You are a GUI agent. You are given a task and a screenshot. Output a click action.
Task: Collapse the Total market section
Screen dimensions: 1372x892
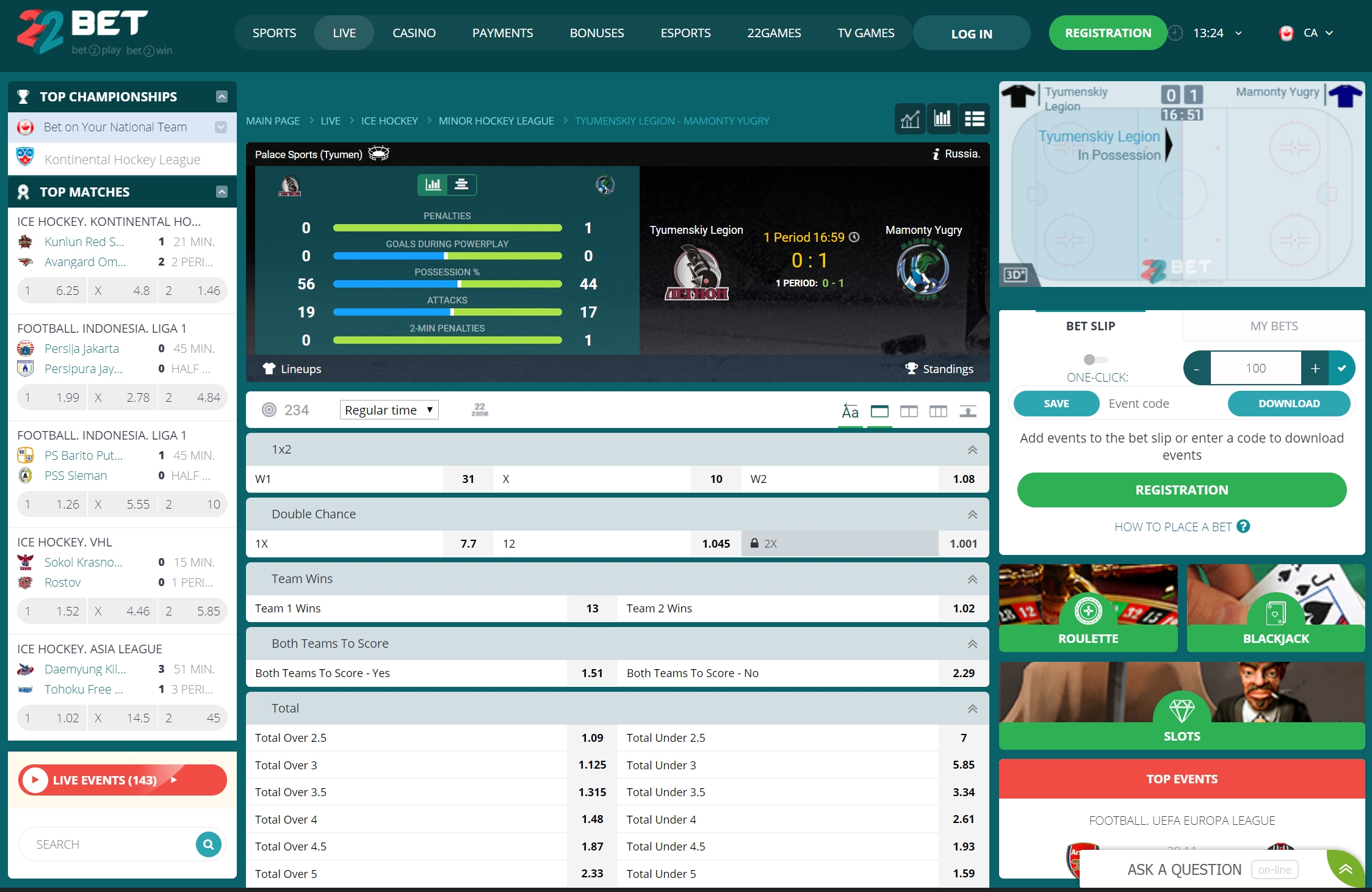pyautogui.click(x=972, y=709)
